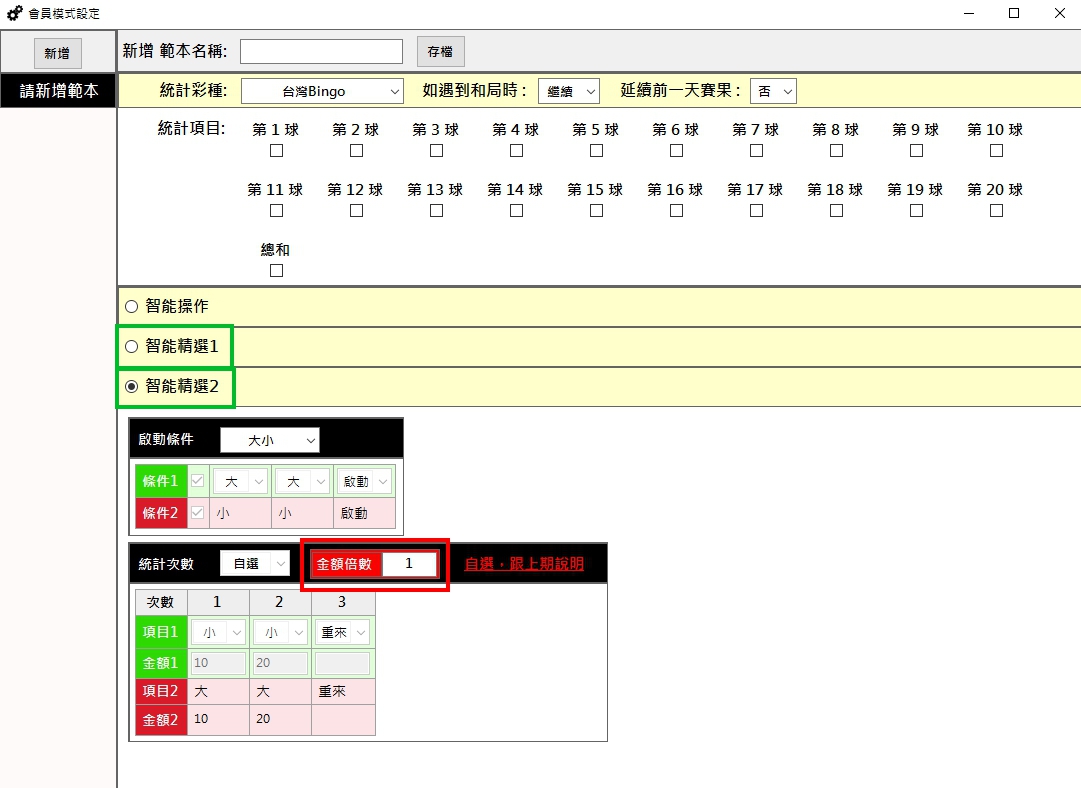Open the 統計彩種 台灣Bingo dropdown
Screen dimensions: 1081x788
[x=321, y=91]
